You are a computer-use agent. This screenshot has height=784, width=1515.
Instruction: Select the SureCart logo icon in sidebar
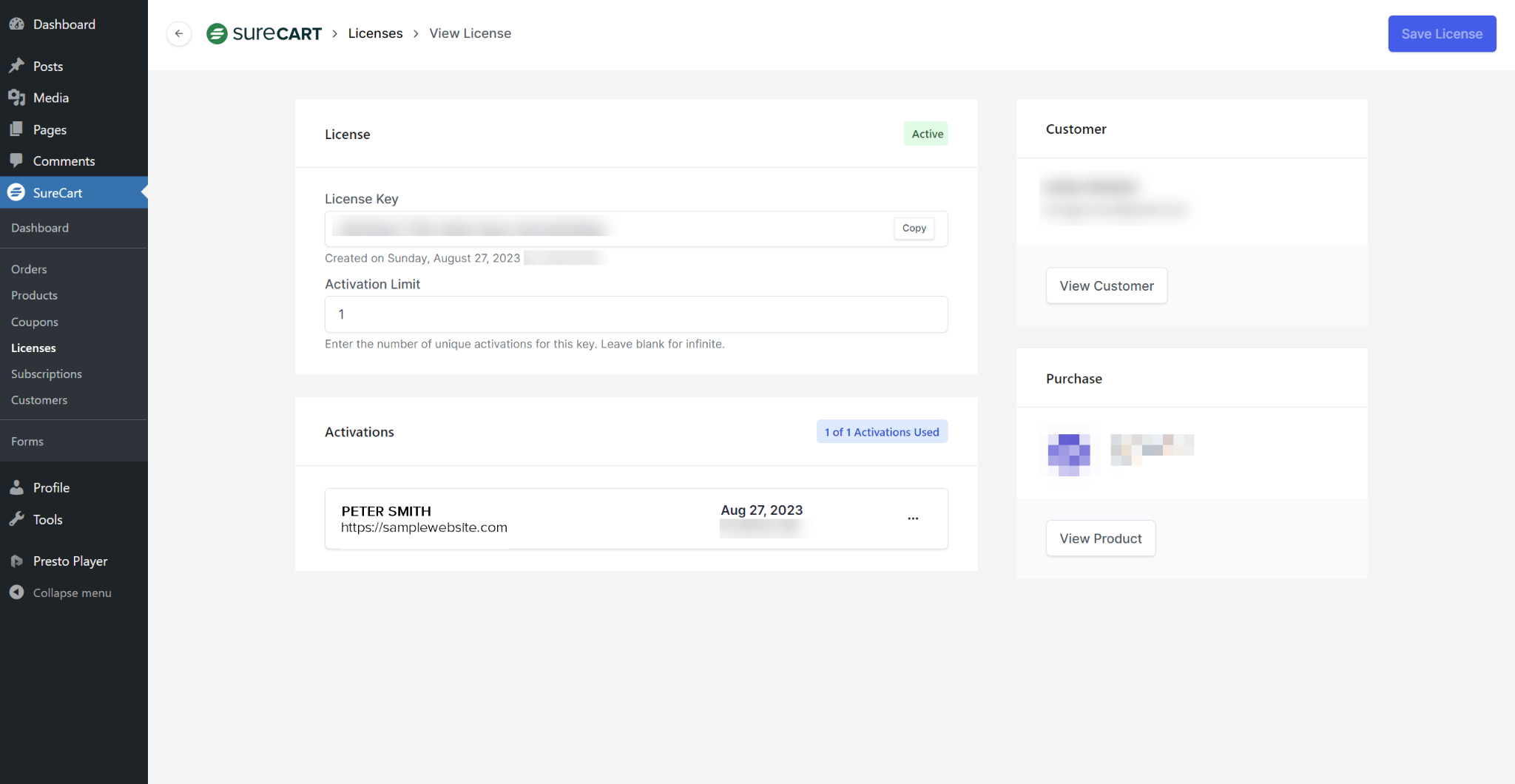(x=16, y=192)
